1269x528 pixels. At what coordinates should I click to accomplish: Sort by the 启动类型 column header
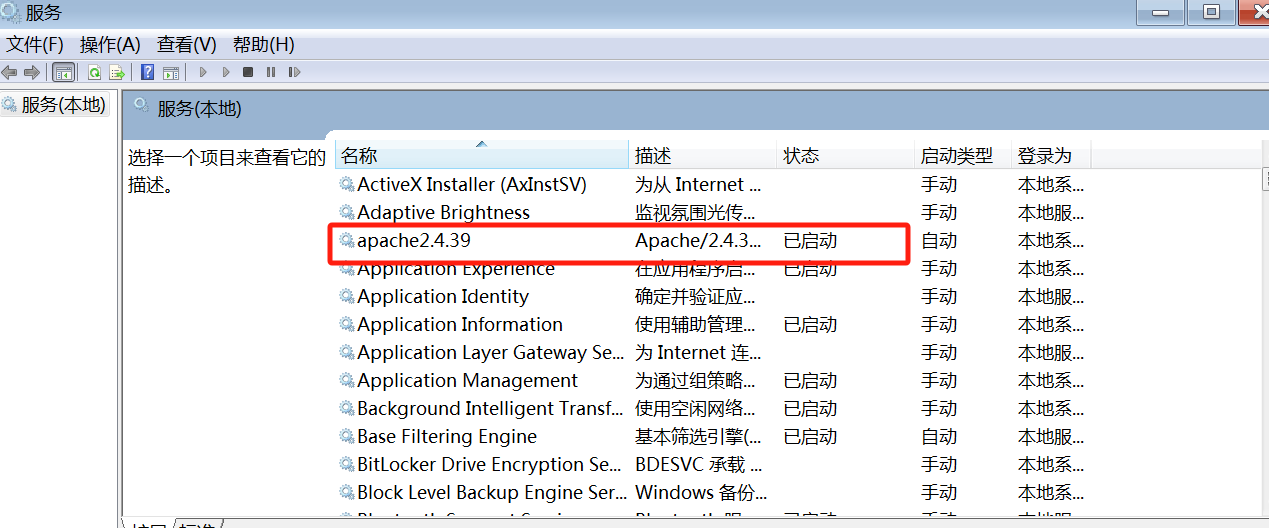click(964, 155)
